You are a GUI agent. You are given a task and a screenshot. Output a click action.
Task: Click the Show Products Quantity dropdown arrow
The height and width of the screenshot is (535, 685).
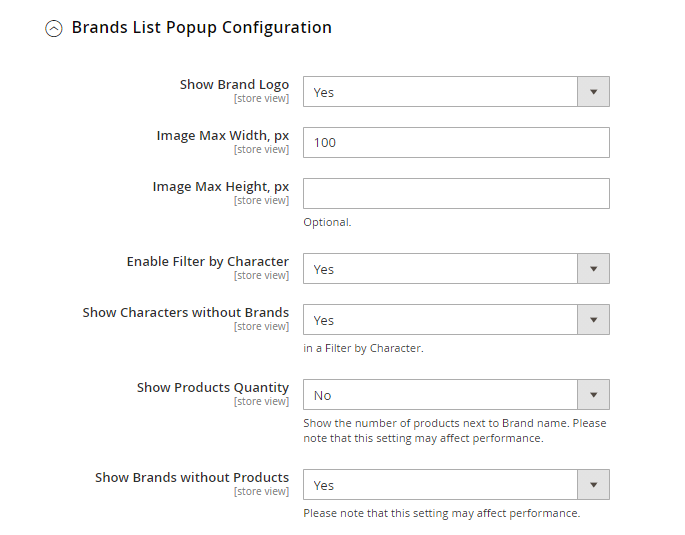[593, 395]
